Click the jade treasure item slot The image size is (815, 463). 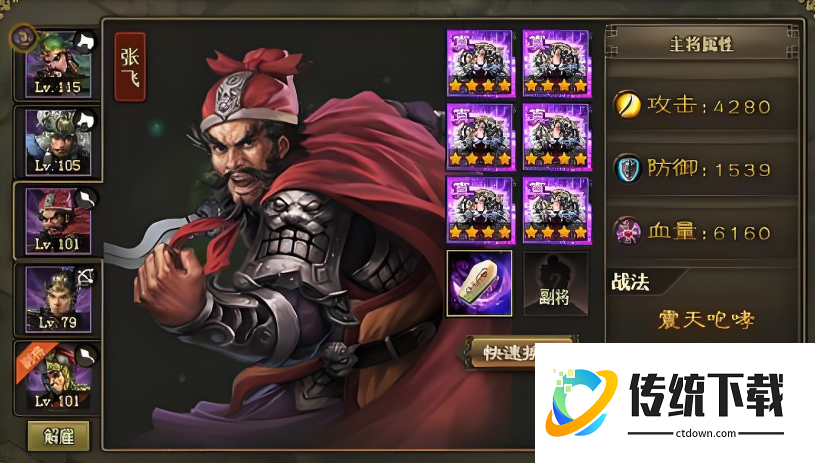479,283
